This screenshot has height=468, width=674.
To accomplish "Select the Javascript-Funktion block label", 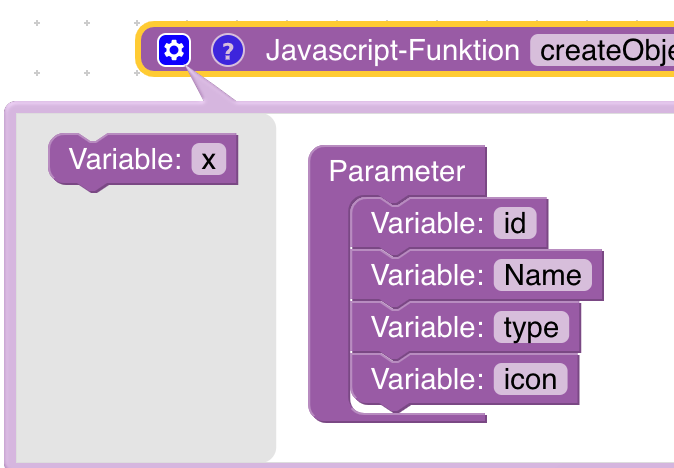I will tap(392, 50).
